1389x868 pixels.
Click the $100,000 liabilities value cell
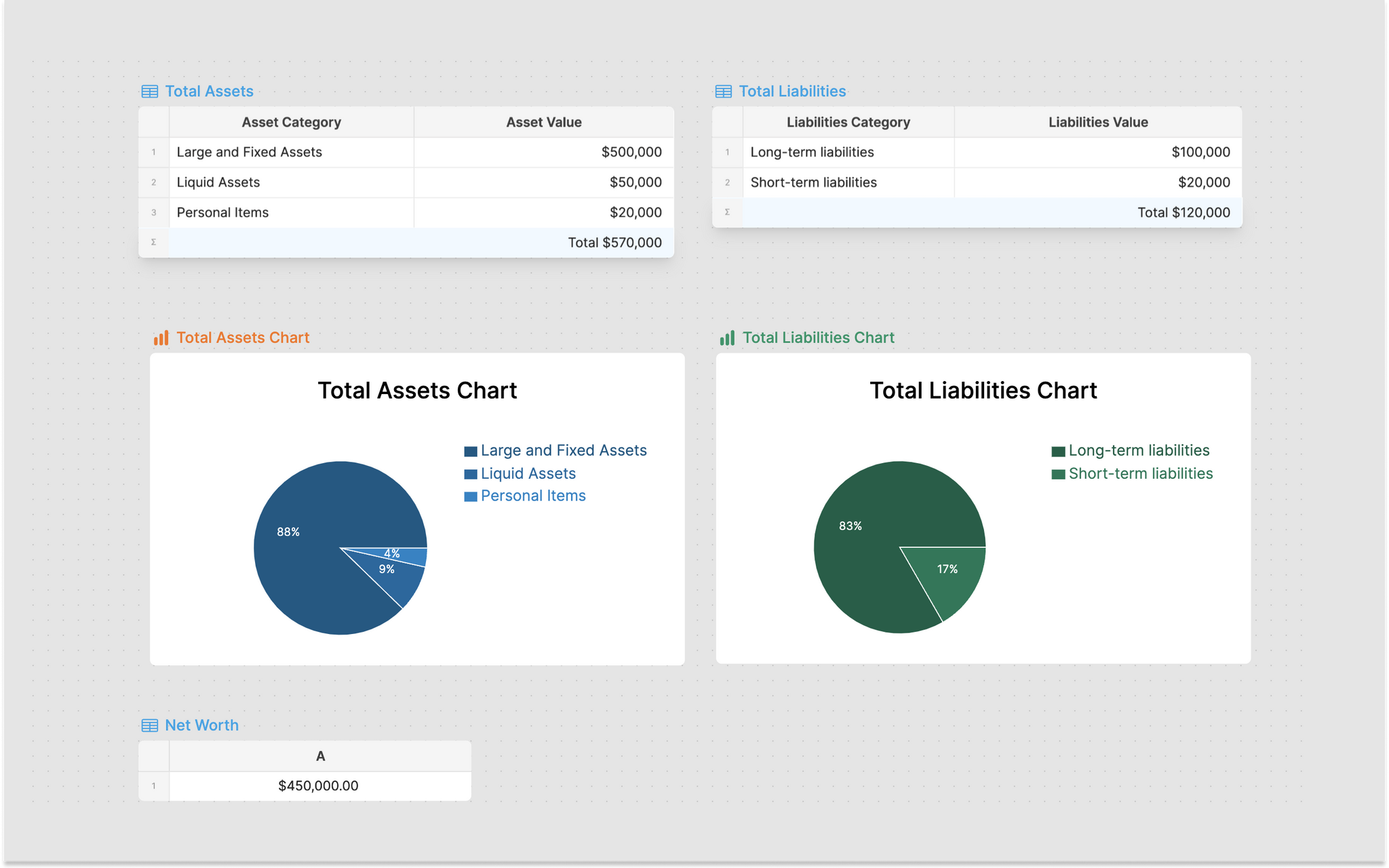(x=1098, y=153)
